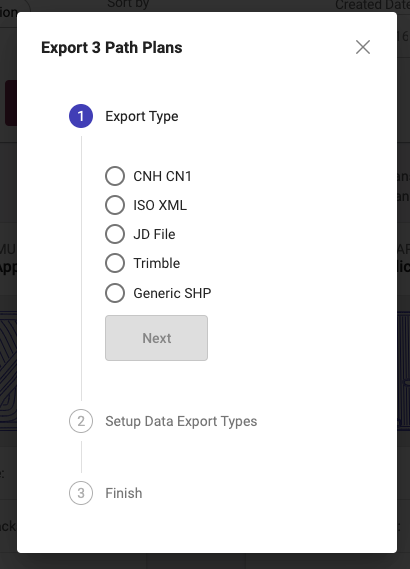Choose the Generic SHP radio button
Image resolution: width=410 pixels, height=569 pixels.
[115, 293]
